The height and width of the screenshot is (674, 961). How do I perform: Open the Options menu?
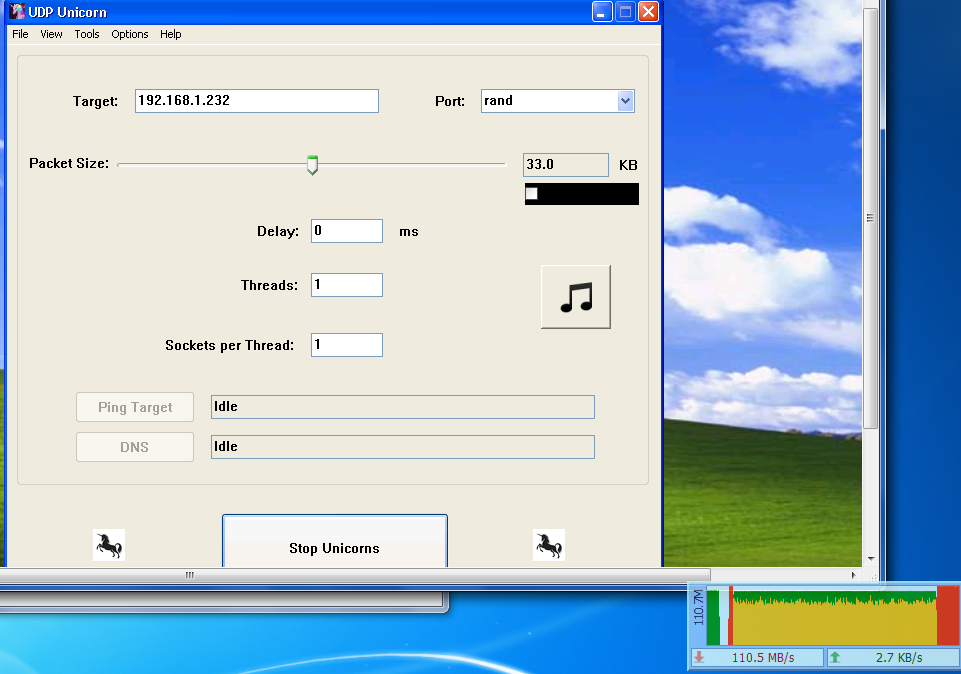point(130,34)
